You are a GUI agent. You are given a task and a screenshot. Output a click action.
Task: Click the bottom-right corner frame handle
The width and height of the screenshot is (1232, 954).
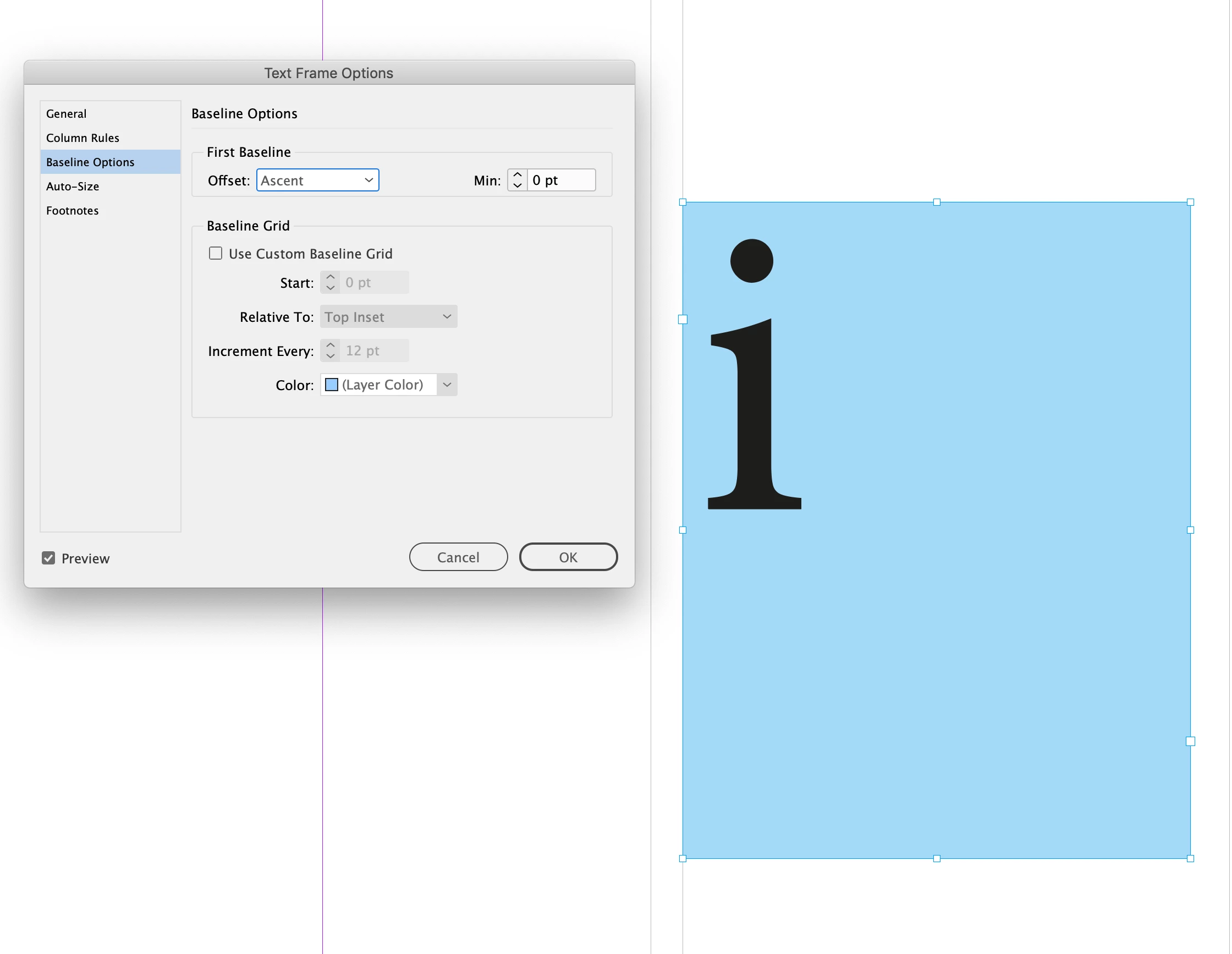(1190, 858)
